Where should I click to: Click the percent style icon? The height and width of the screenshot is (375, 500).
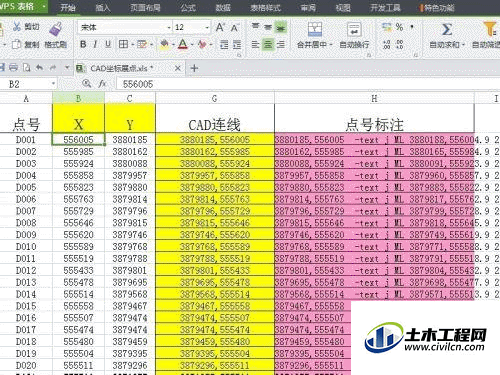tap(399, 27)
